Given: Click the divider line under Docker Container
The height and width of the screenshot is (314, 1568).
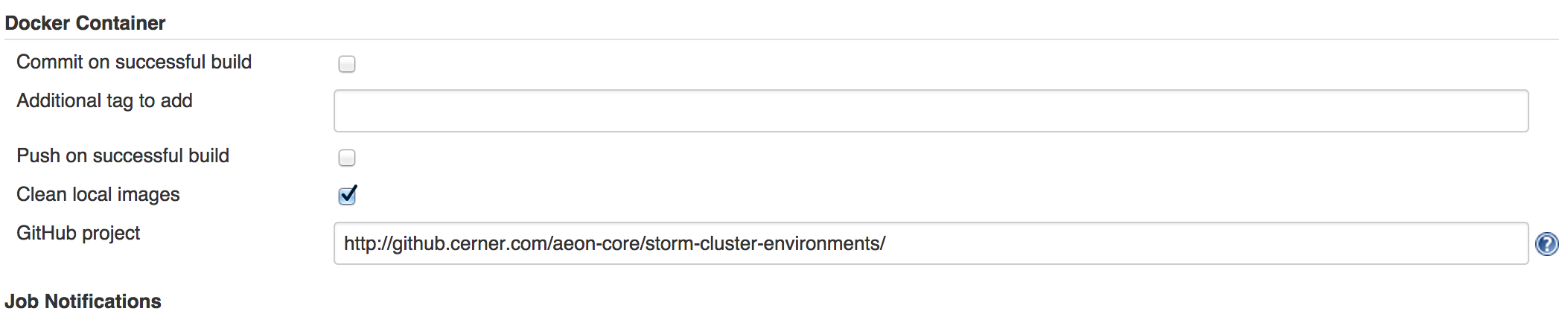Looking at the screenshot, I should pyautogui.click(x=782, y=39).
